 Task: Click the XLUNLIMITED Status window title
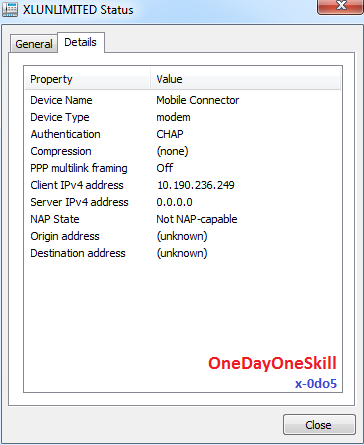78,10
